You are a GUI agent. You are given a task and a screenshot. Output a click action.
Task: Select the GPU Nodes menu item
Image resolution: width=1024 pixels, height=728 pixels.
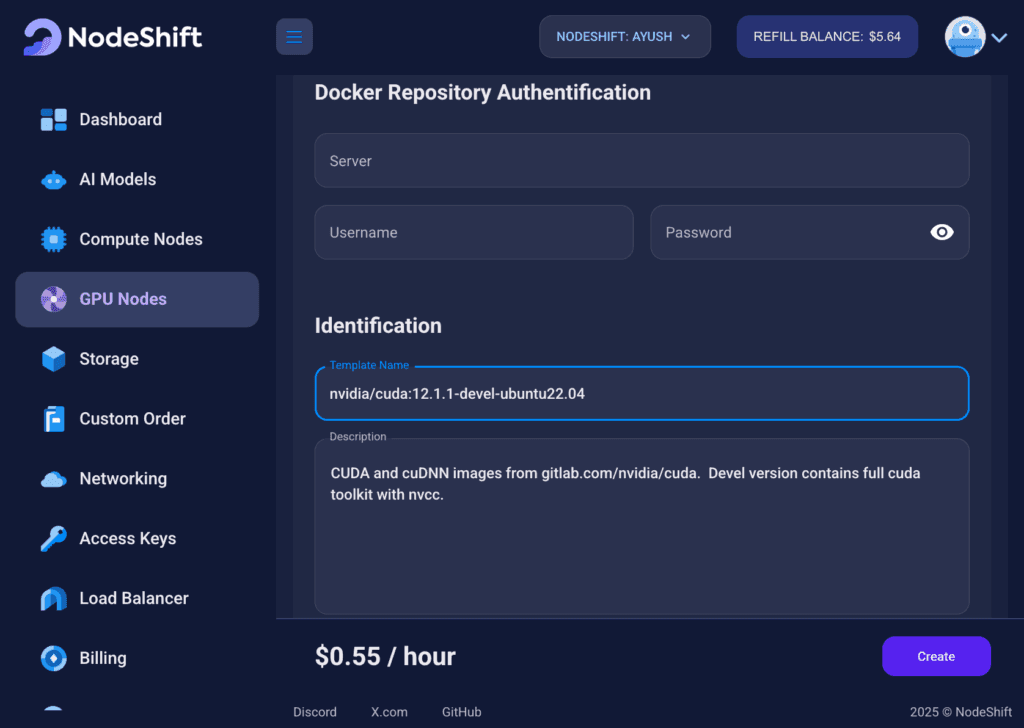pyautogui.click(x=137, y=299)
